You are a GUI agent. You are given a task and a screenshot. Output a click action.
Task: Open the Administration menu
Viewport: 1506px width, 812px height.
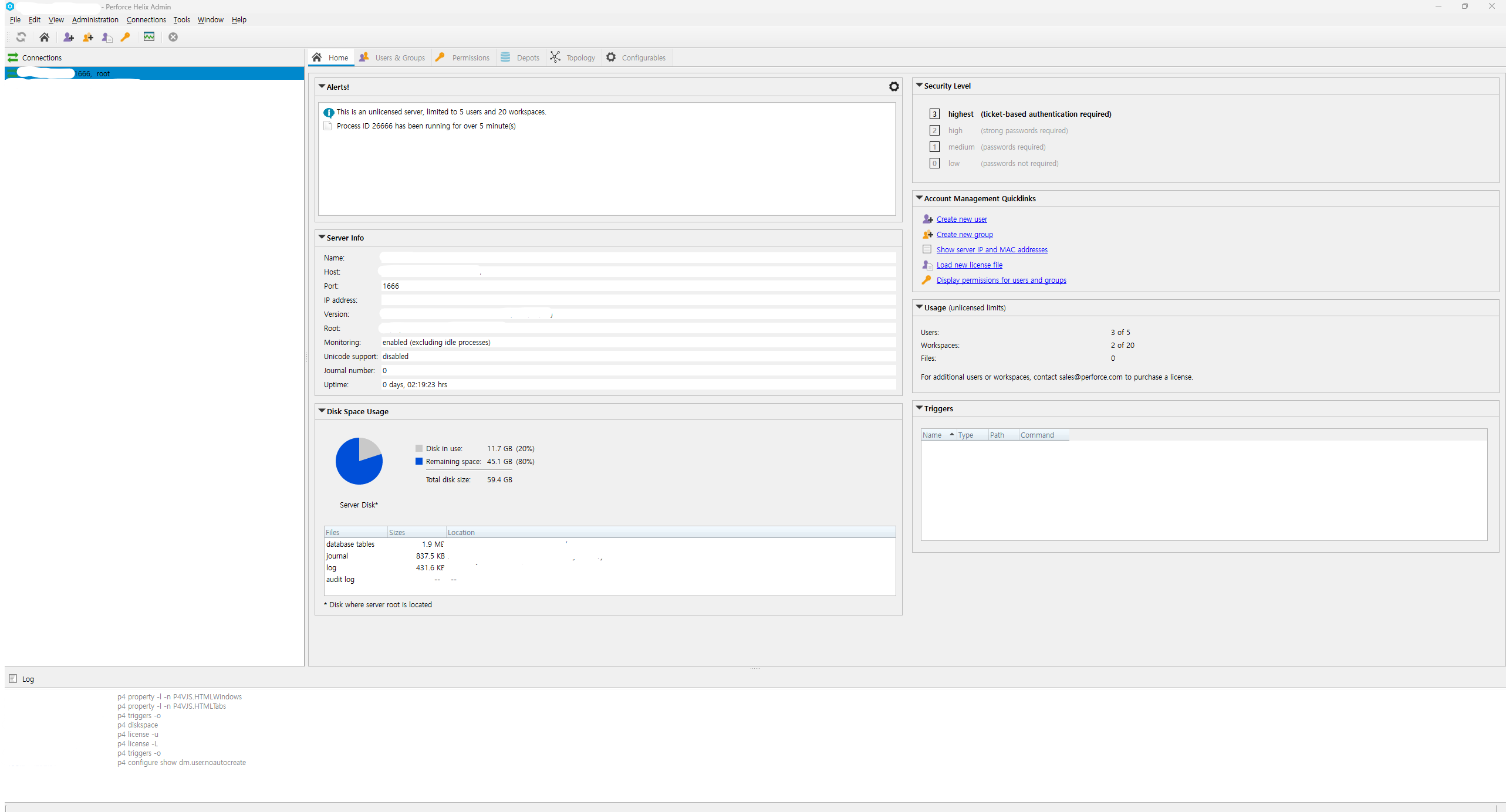95,19
